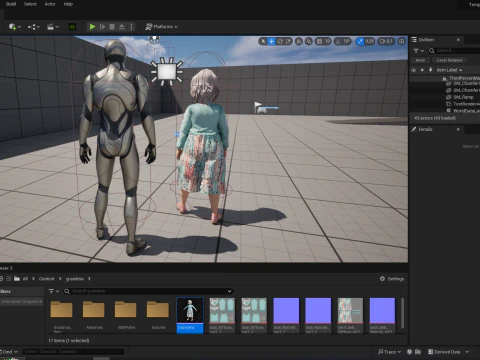Click Content in the breadcrumb path

[x=46, y=279]
